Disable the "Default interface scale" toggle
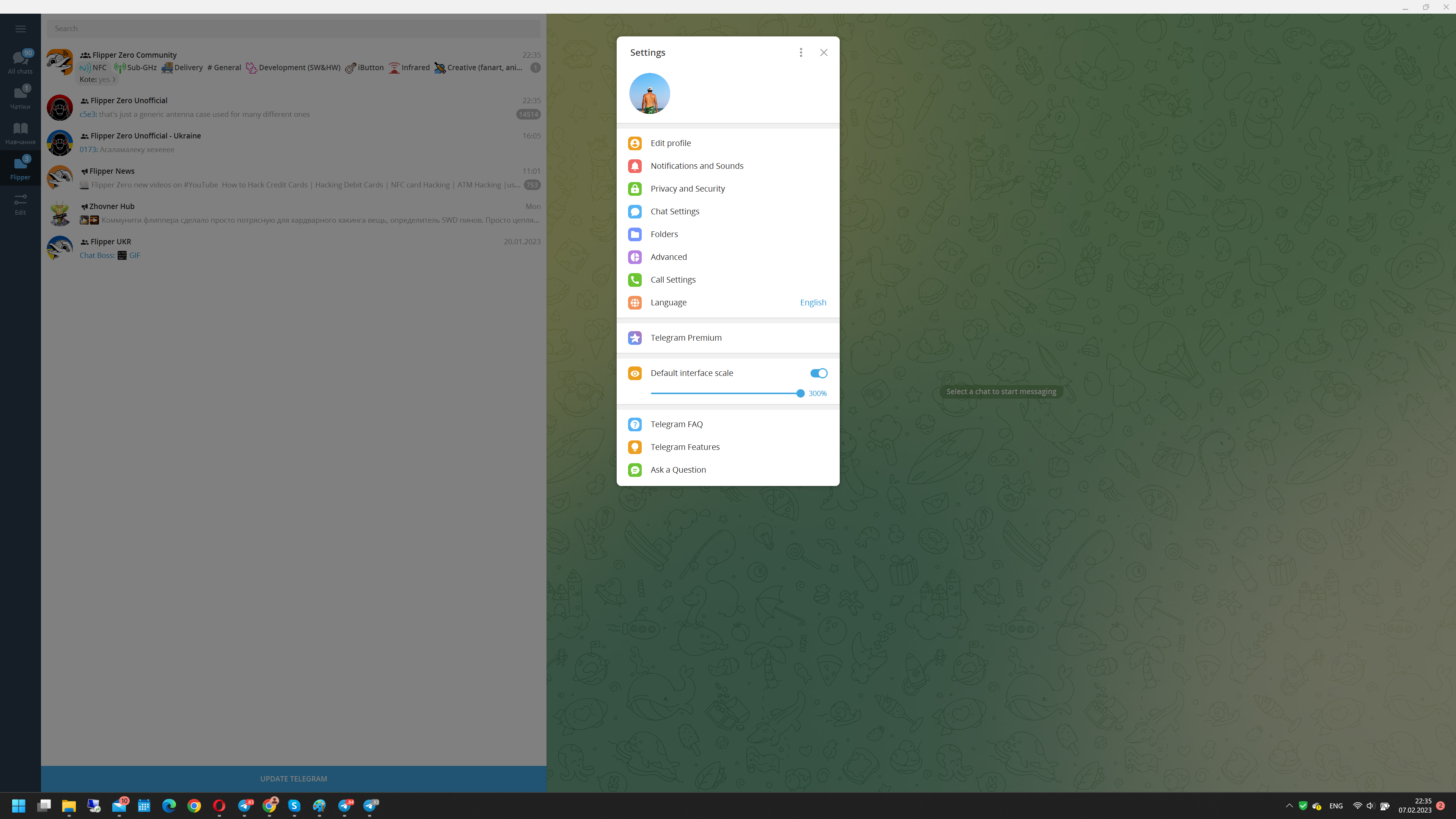 coord(818,373)
